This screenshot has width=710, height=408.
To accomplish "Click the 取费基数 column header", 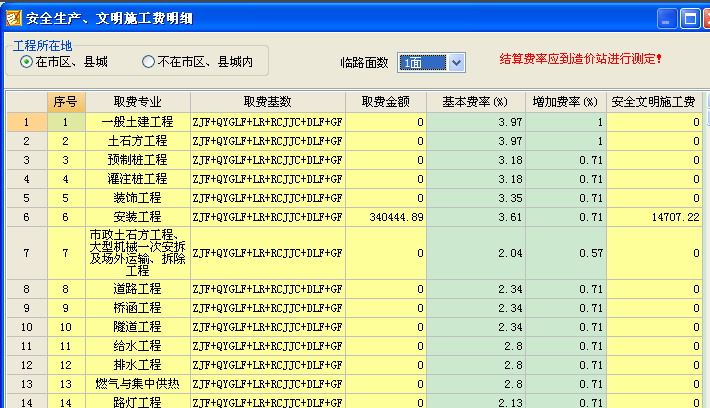I will click(x=267, y=102).
